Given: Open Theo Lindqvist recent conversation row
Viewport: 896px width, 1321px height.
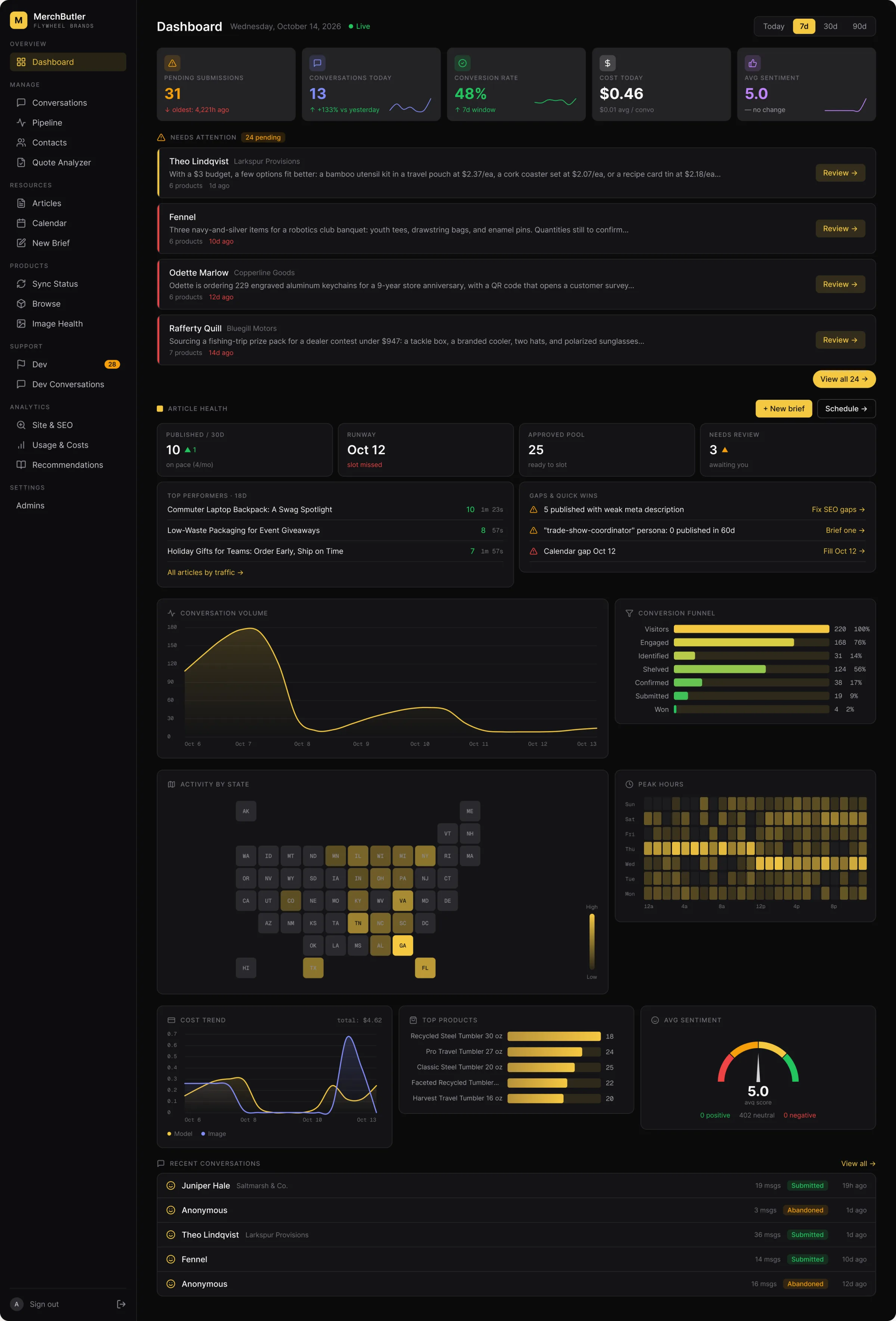Looking at the screenshot, I should tap(516, 1235).
